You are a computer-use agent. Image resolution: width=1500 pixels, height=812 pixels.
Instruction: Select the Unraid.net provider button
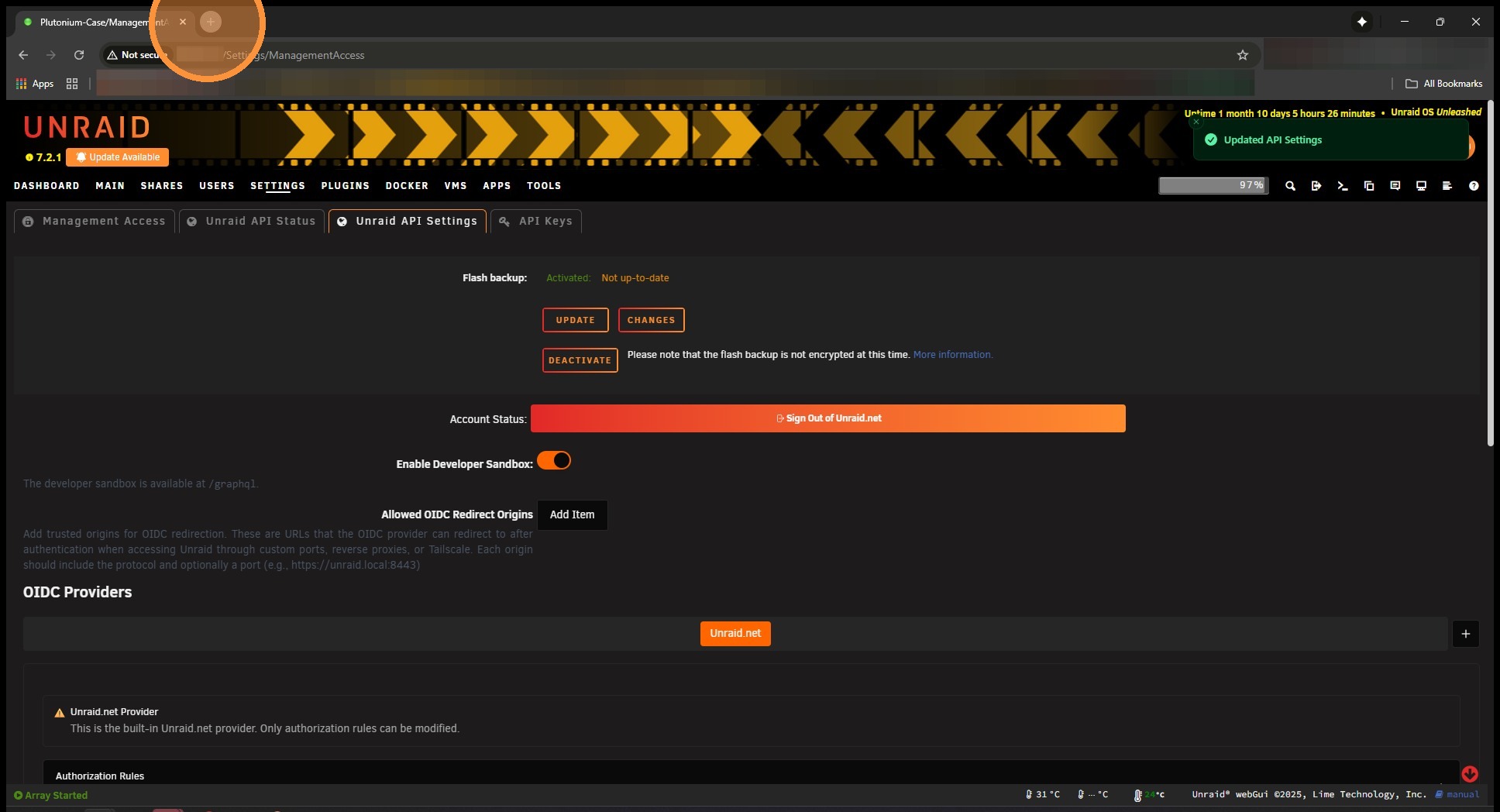[735, 634]
